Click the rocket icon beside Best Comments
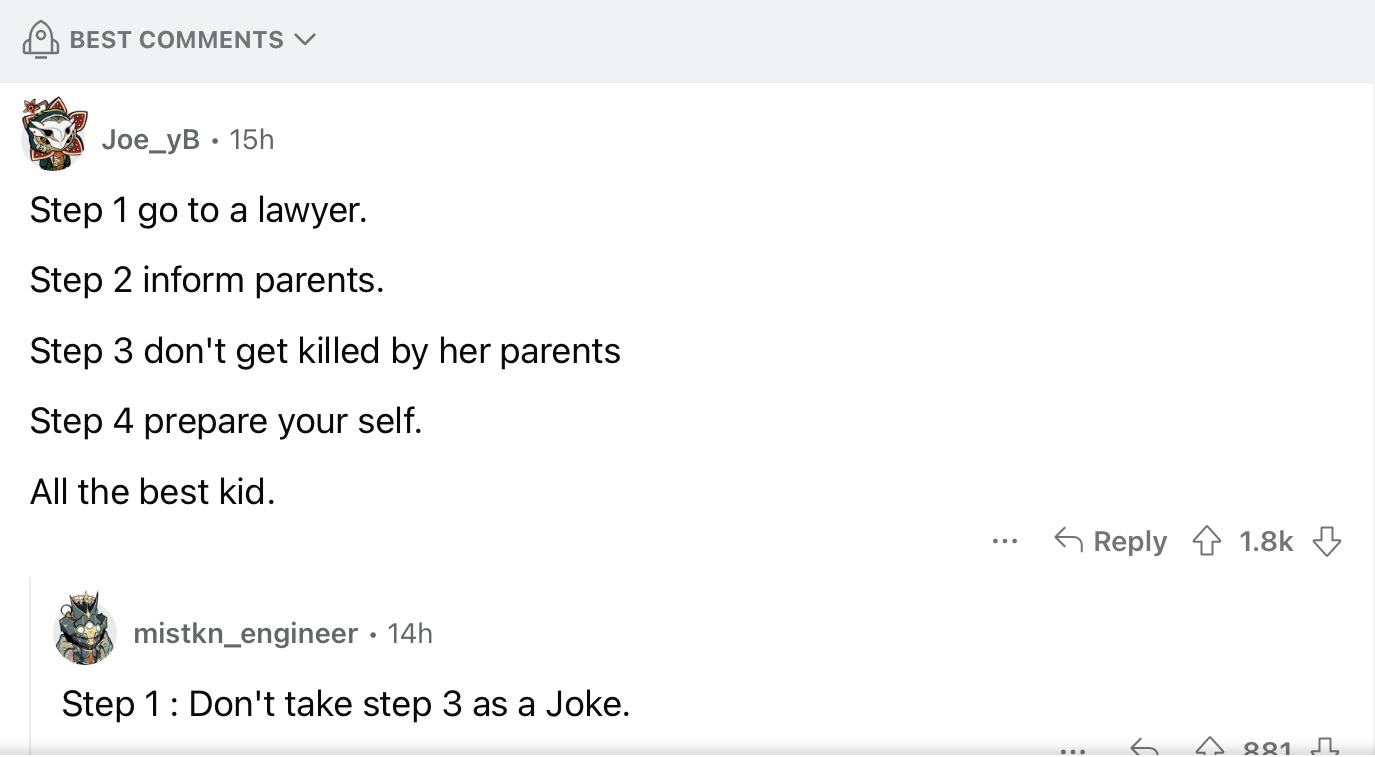1375x757 pixels. [40, 40]
